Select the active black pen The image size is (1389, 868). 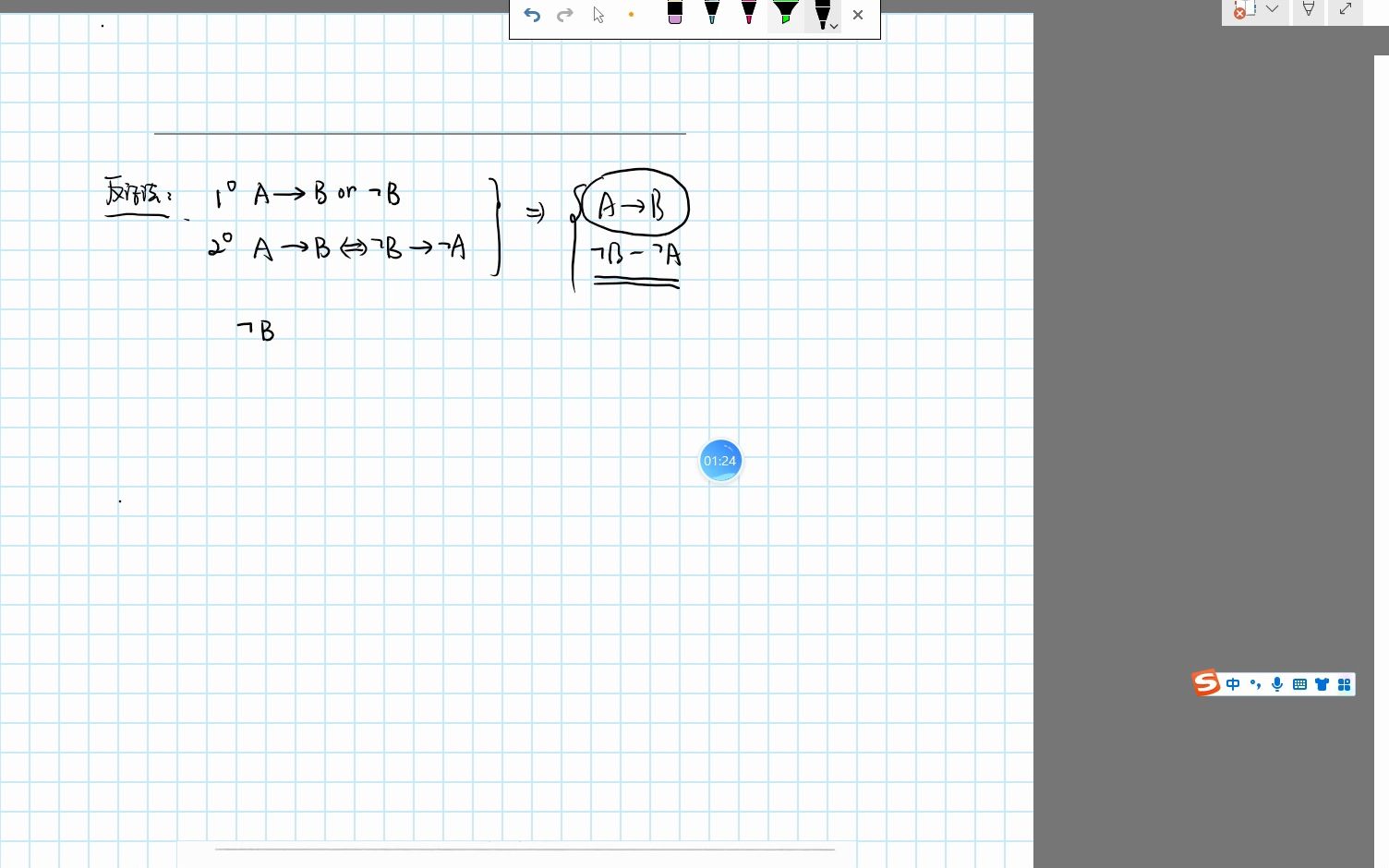click(x=821, y=15)
